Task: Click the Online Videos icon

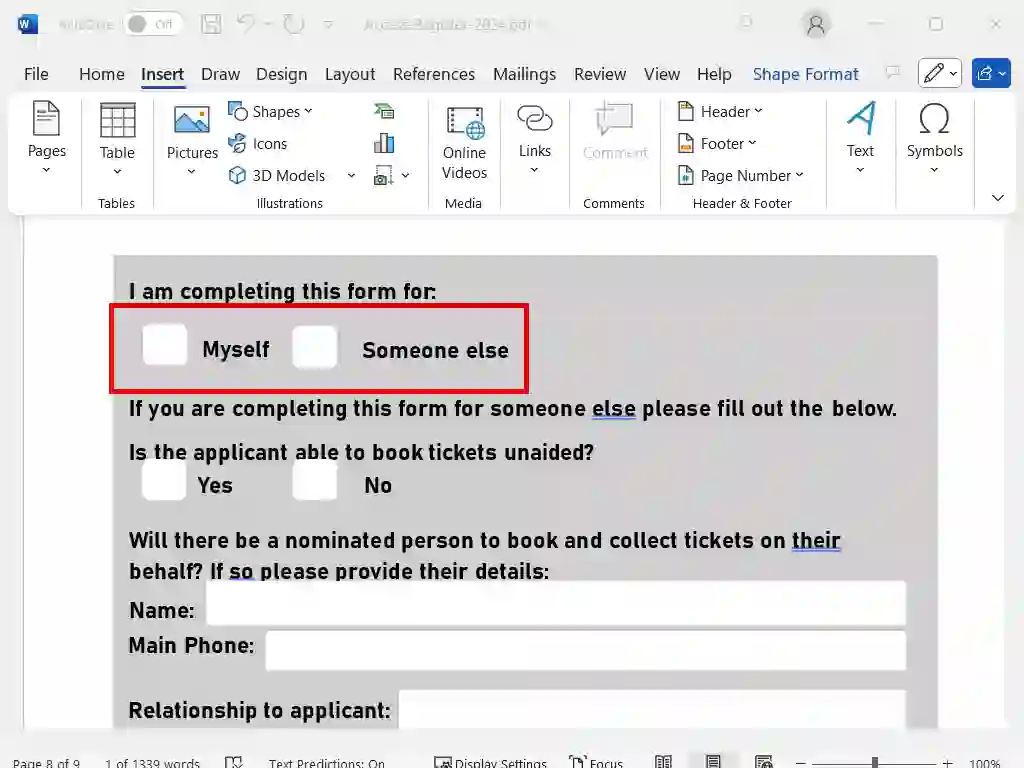Action: (x=464, y=143)
